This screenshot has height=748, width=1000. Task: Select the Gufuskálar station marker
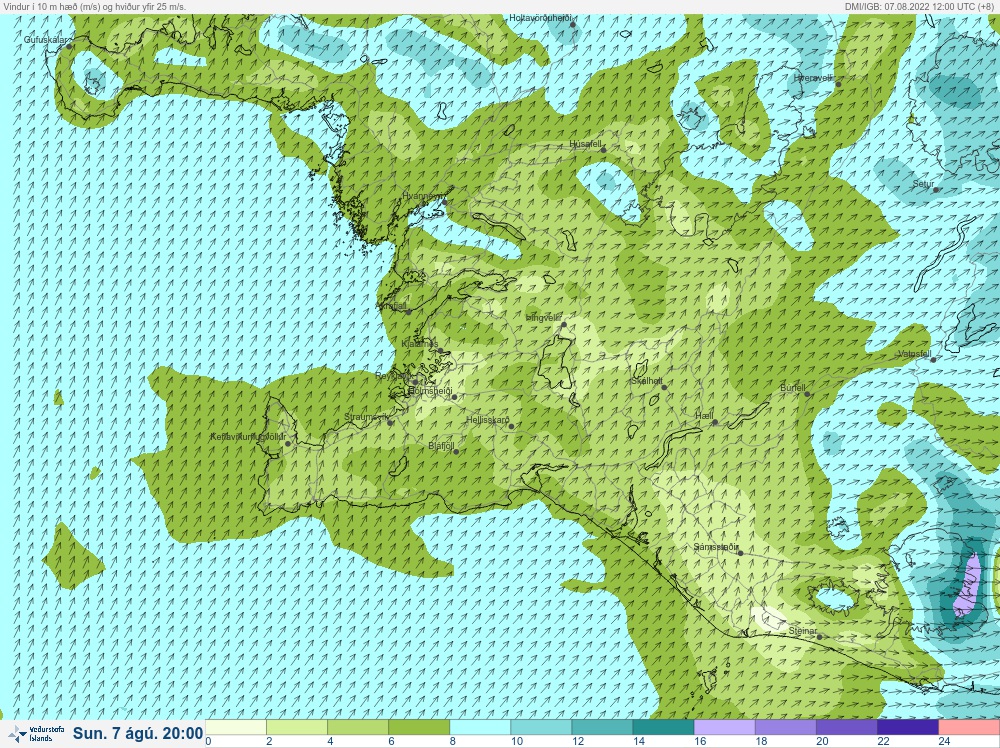[x=70, y=46]
